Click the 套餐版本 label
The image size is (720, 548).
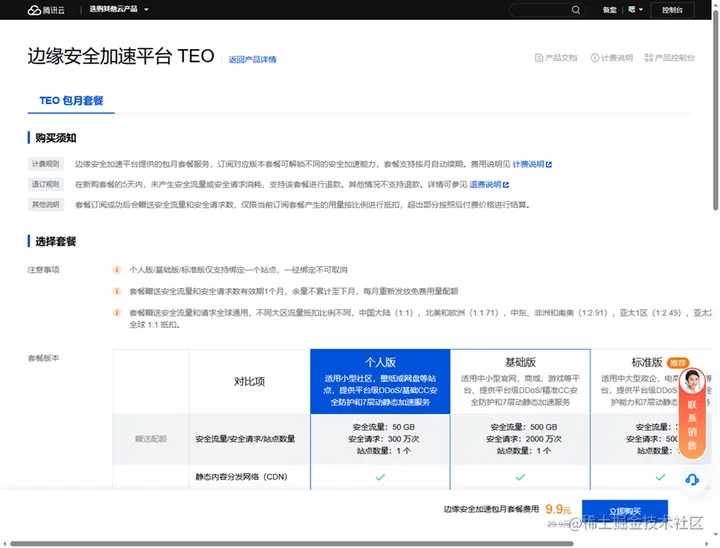[44, 358]
